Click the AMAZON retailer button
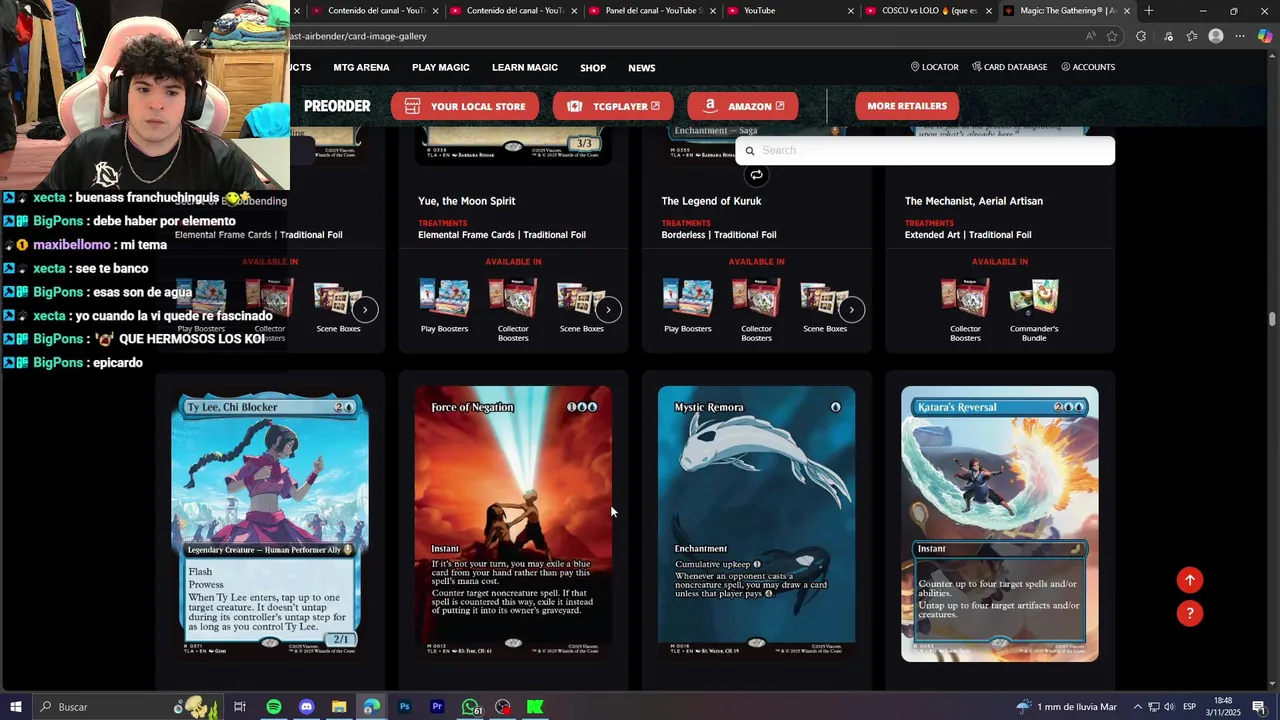The image size is (1280, 720). [x=742, y=106]
